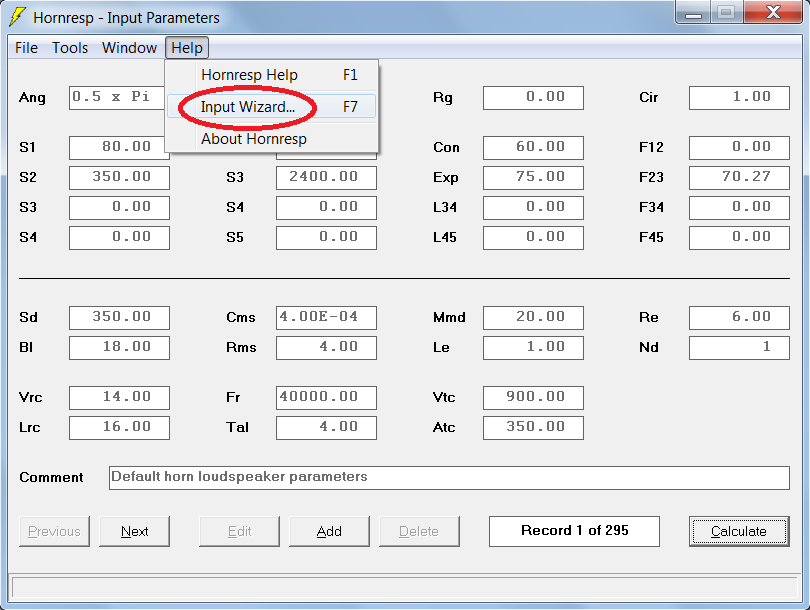
Task: Close the open Help menu
Action: (187, 48)
